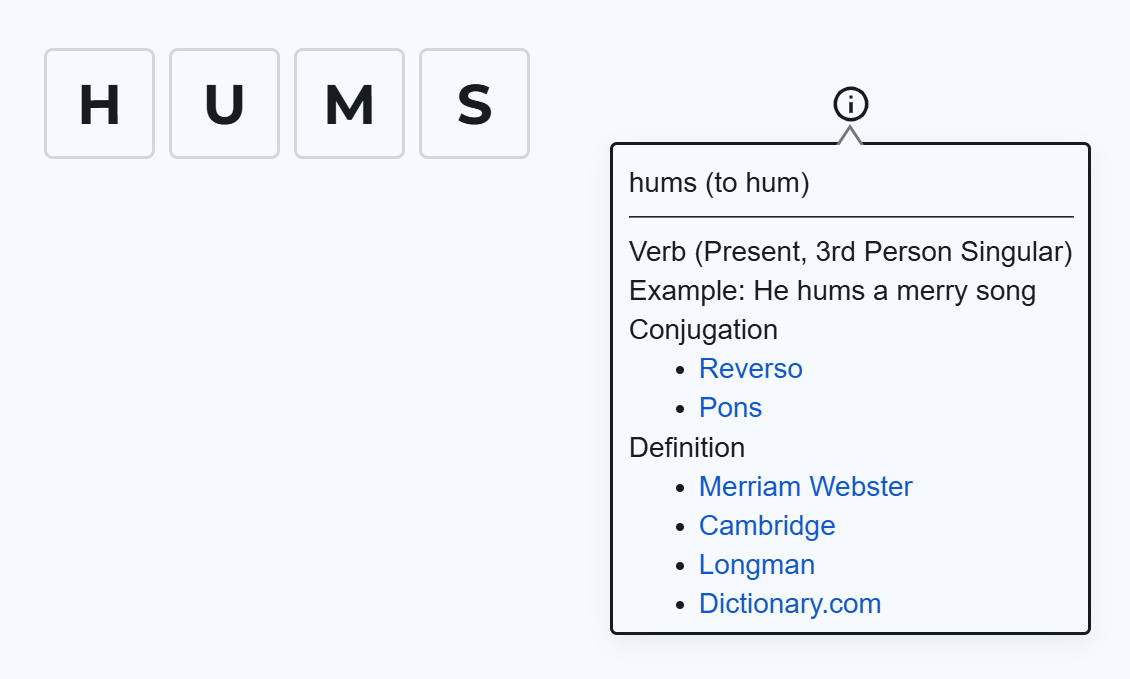
Task: Open the Longman definition link
Action: [757, 565]
